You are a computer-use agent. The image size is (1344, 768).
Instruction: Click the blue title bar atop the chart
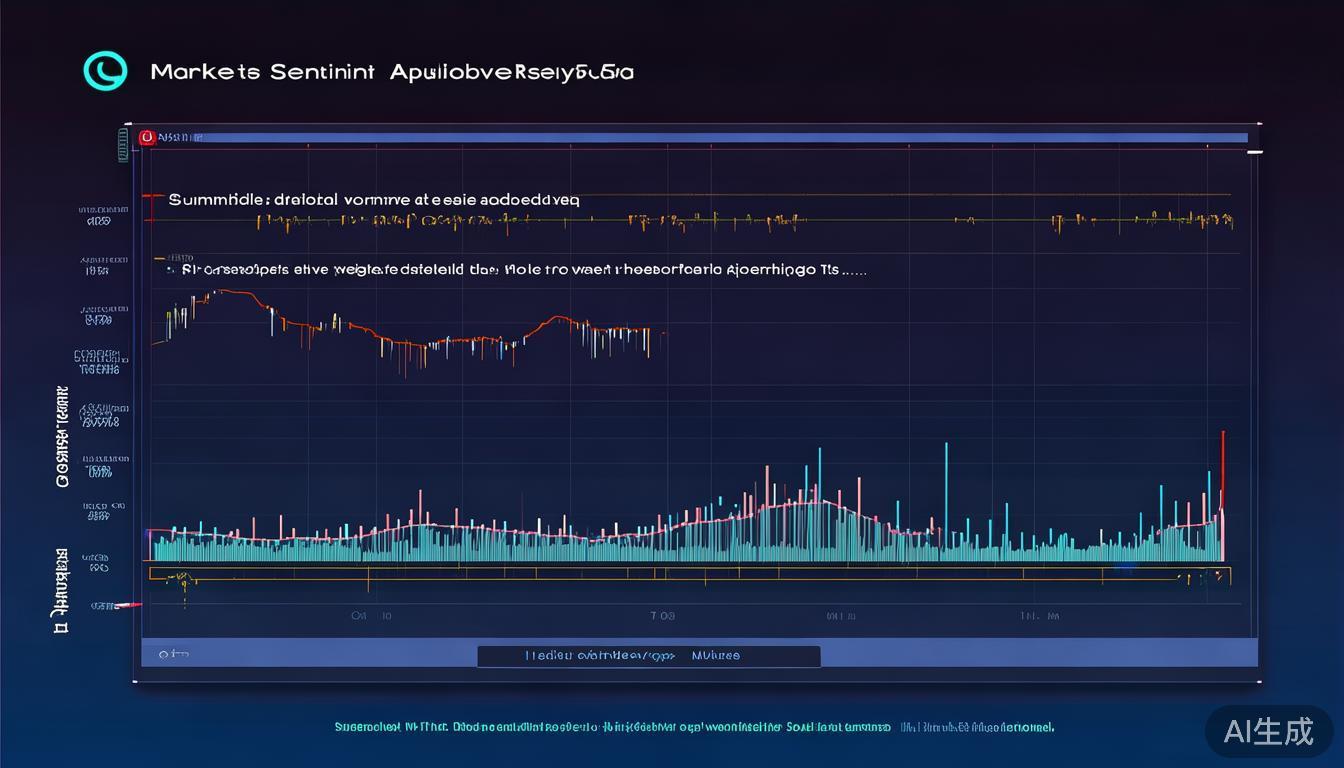pos(700,137)
